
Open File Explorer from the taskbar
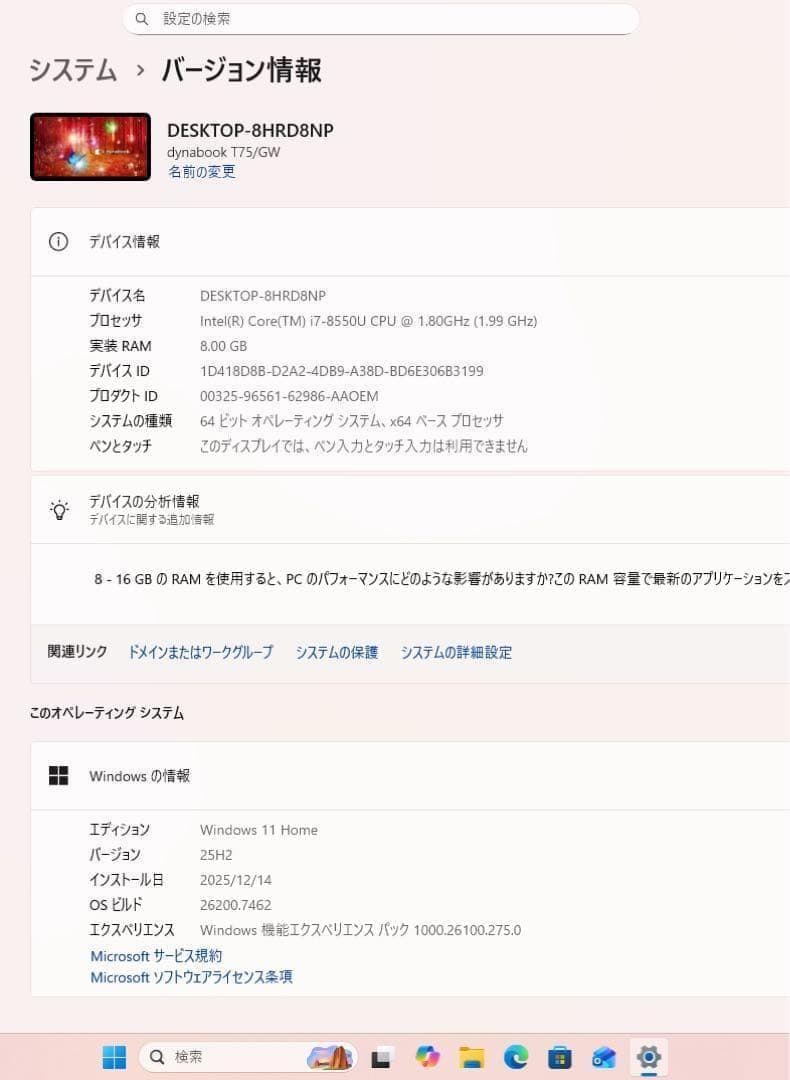(x=472, y=1057)
